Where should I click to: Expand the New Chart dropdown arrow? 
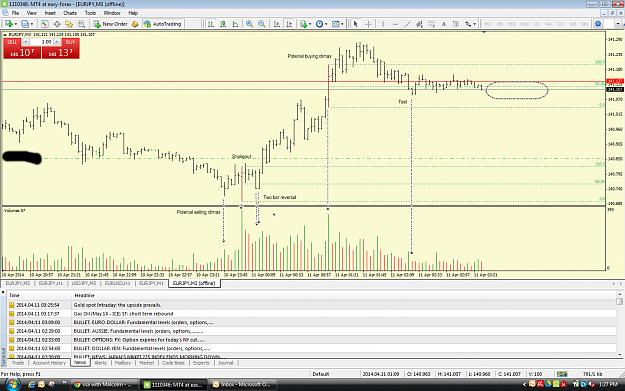click(x=16, y=24)
